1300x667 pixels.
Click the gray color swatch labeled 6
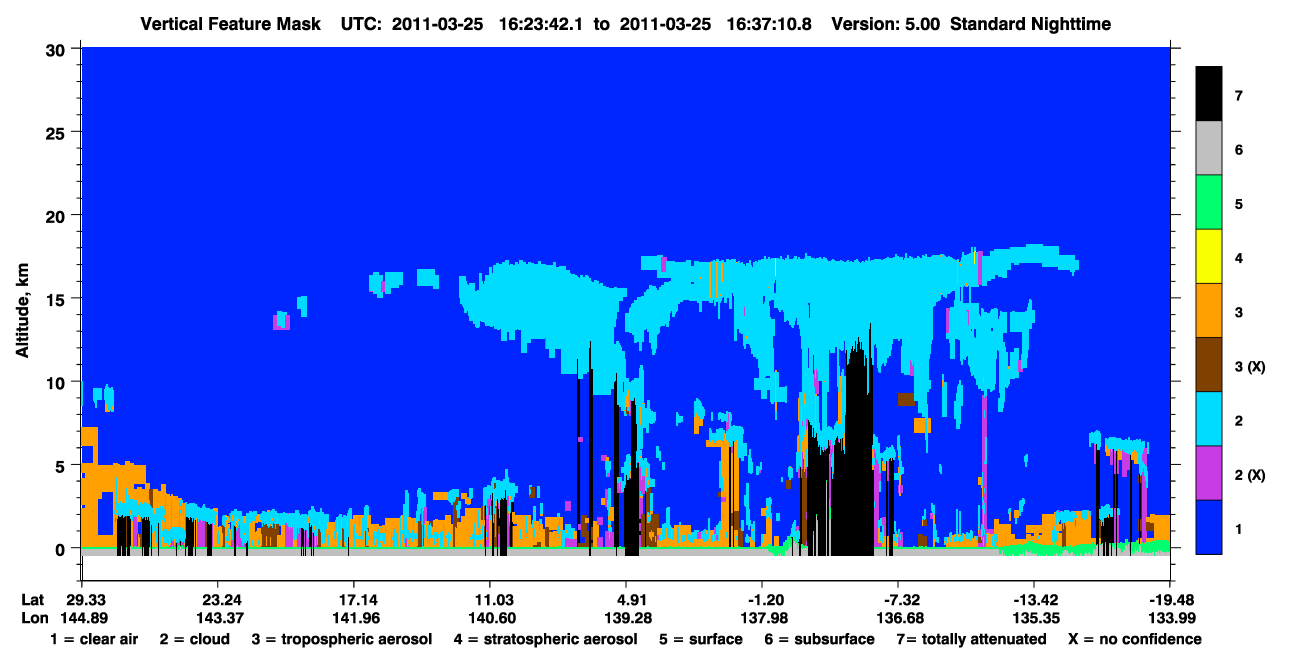(x=1209, y=149)
